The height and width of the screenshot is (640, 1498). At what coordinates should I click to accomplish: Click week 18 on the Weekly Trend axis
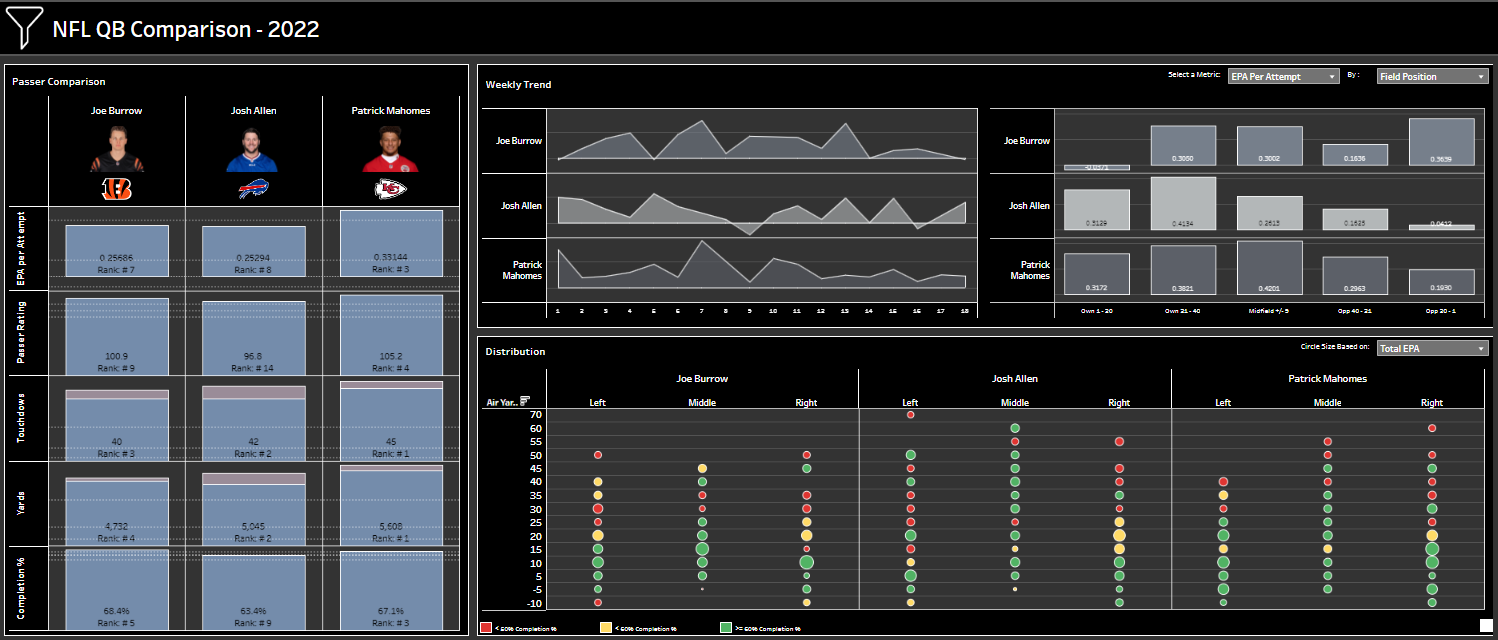[965, 312]
